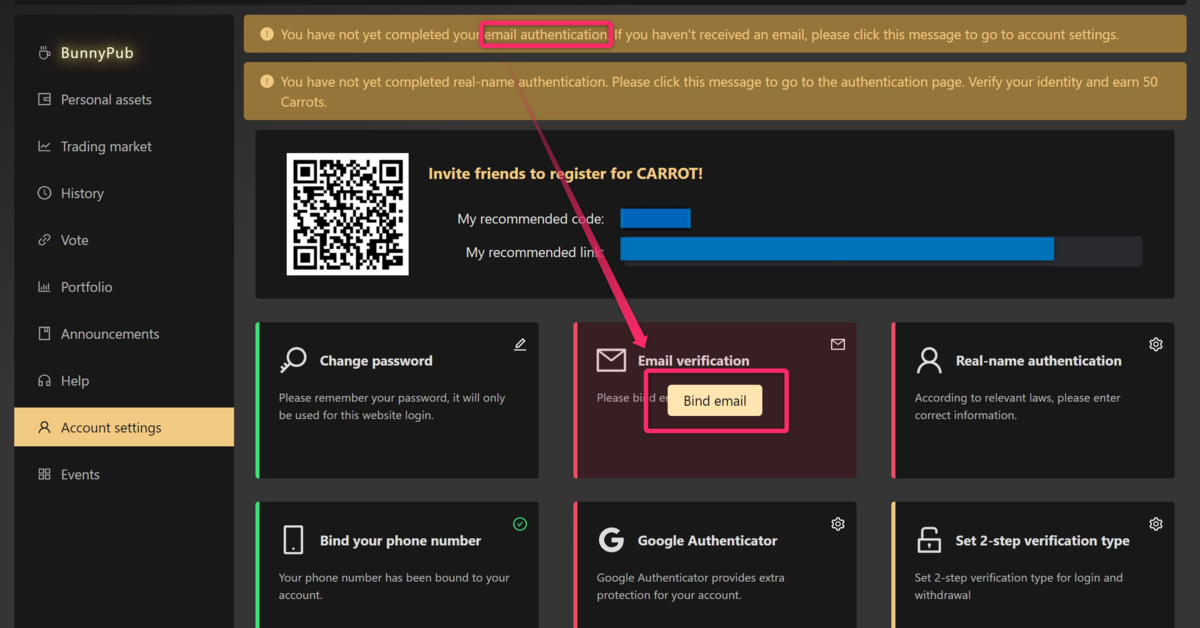Click the Announcements document icon

tap(44, 333)
